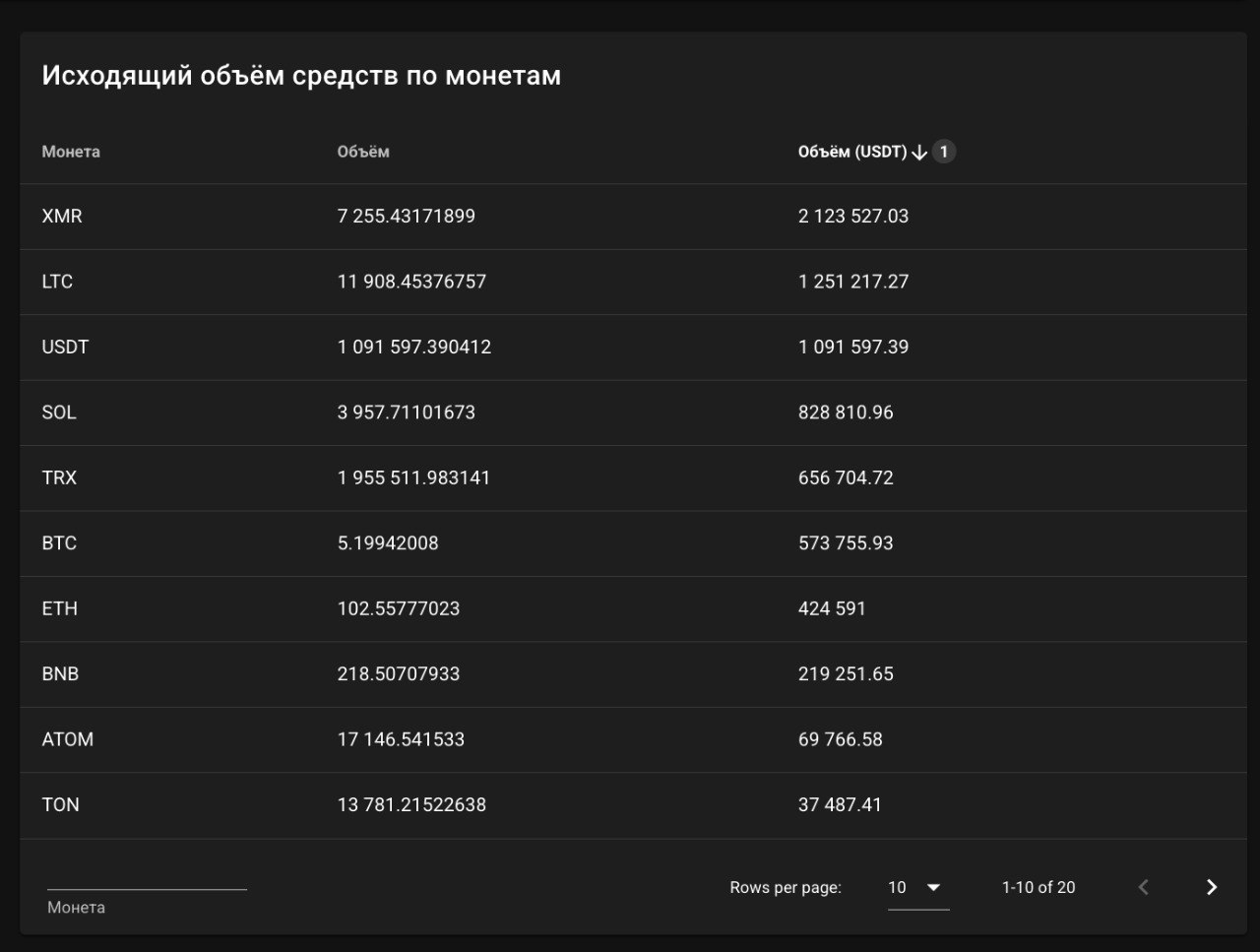1260x952 pixels.
Task: Select the TON coin cell
Action: [60, 805]
